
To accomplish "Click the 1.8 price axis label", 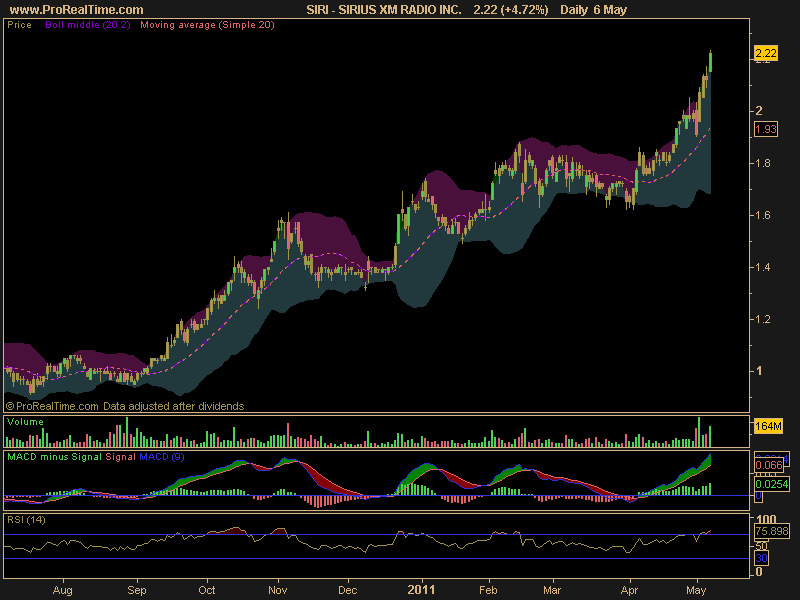I will pyautogui.click(x=763, y=163).
